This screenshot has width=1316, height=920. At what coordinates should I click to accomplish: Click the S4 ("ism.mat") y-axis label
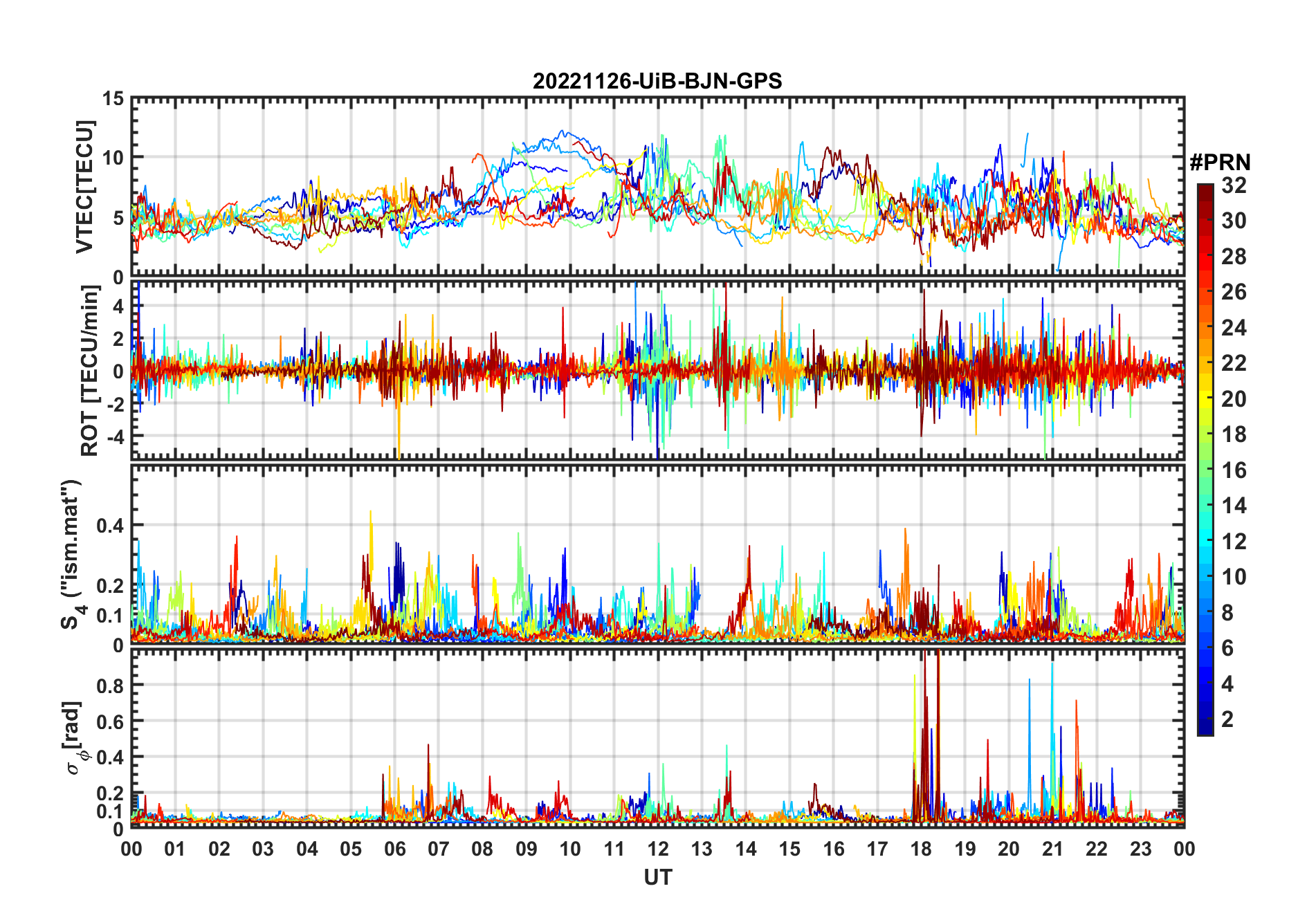pyautogui.click(x=72, y=555)
